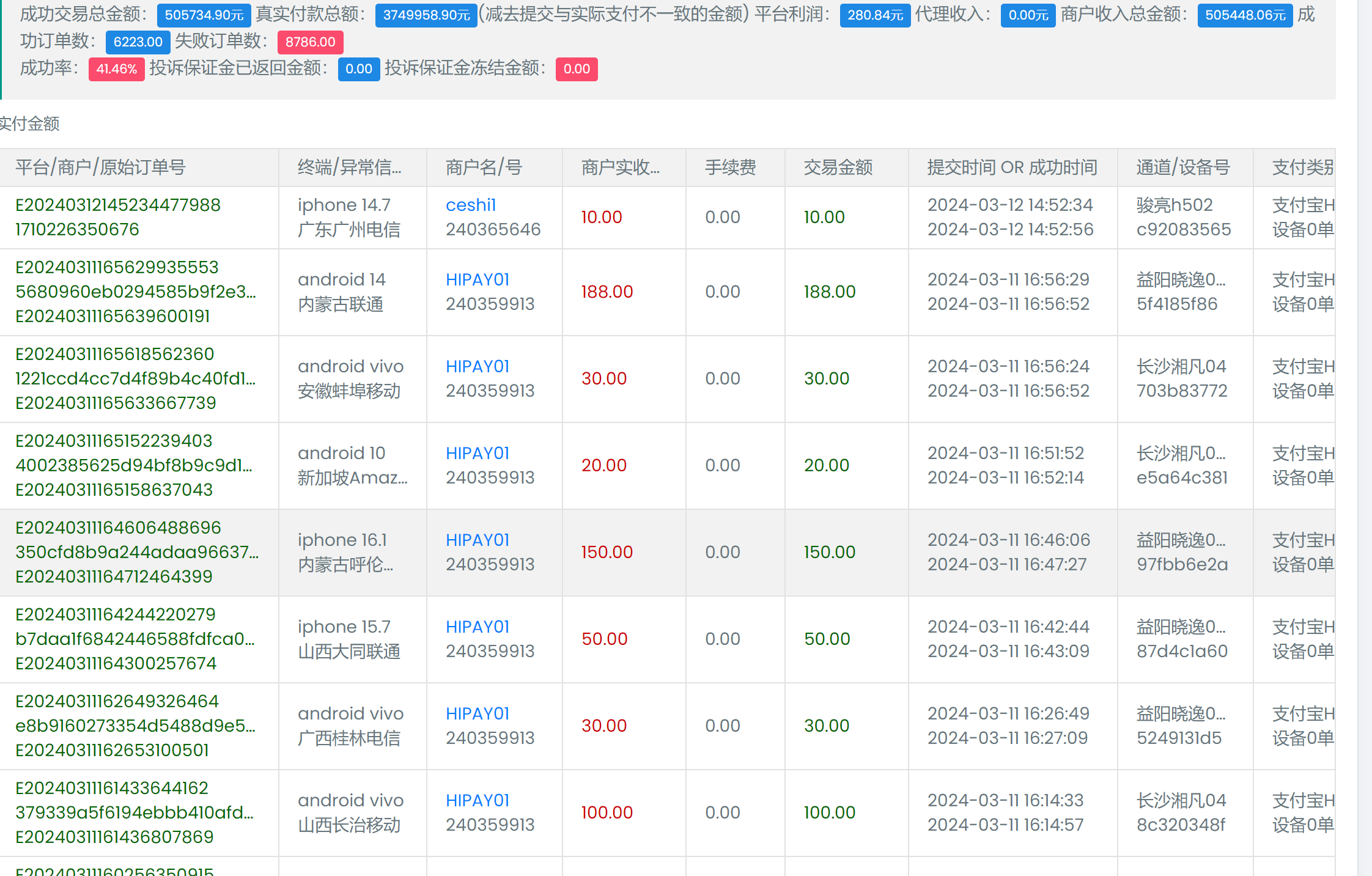
Task: Open the ceshi1 merchant link
Action: pyautogui.click(x=470, y=205)
